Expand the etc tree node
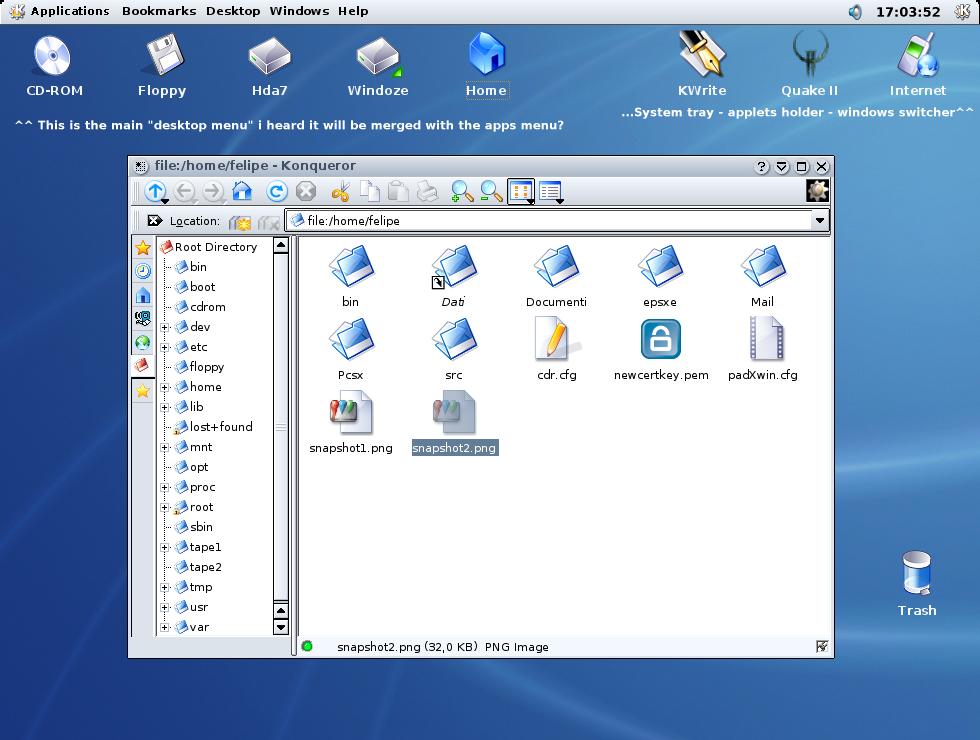The width and height of the screenshot is (980, 740). tap(165, 347)
